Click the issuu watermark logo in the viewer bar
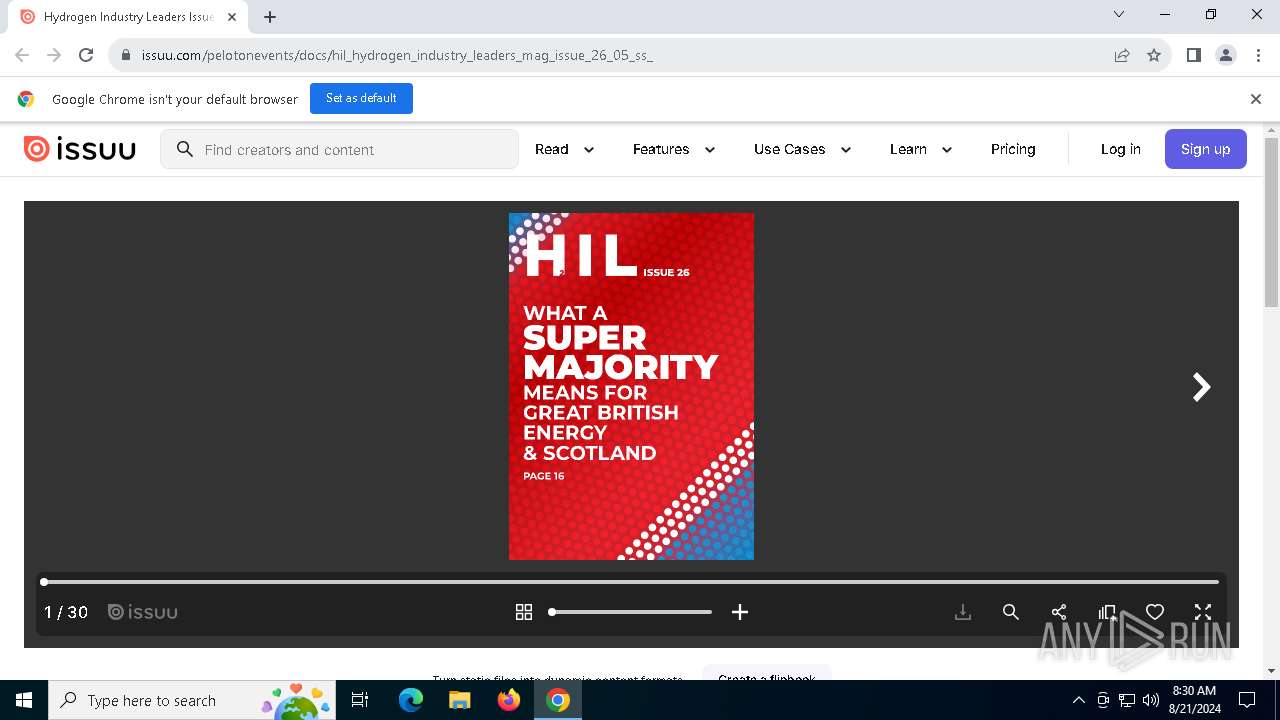This screenshot has height=720, width=1280. tap(143, 612)
